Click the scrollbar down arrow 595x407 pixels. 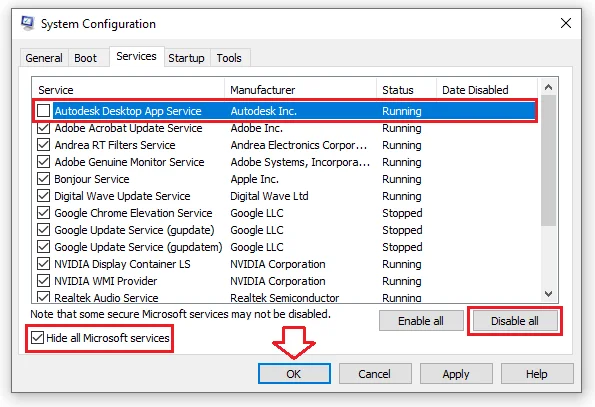click(548, 294)
